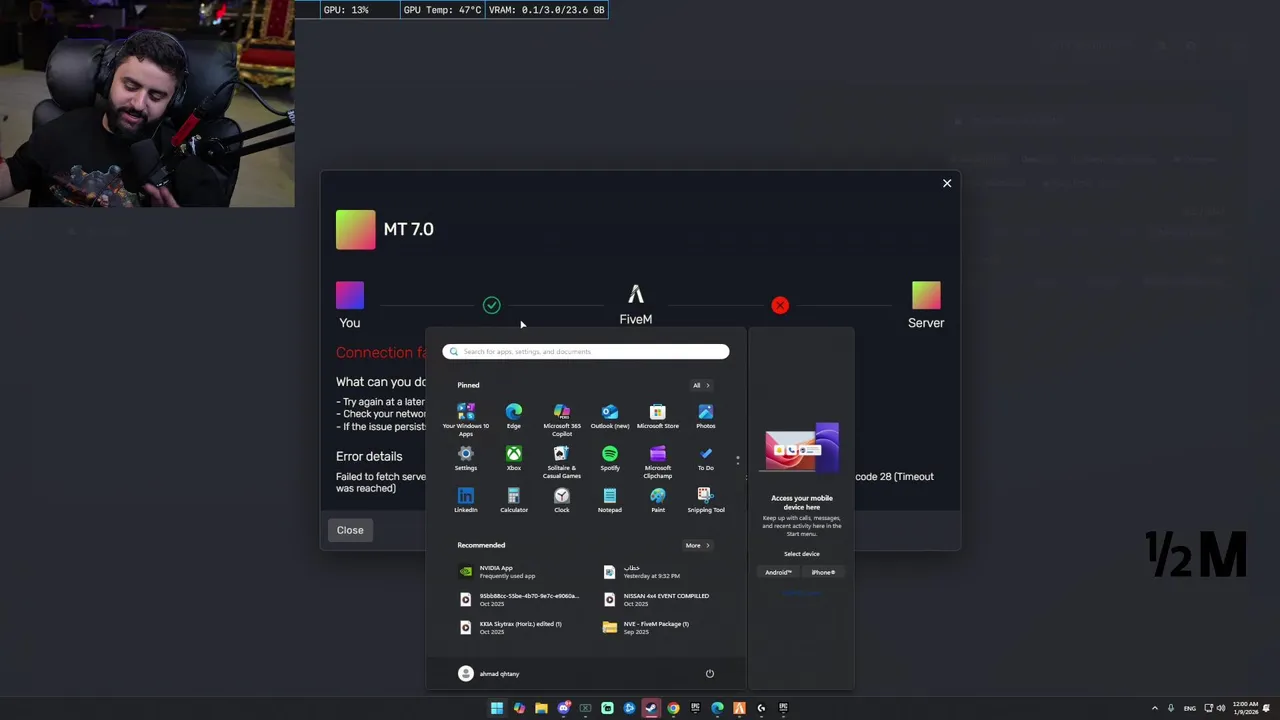The image size is (1280, 720).
Task: Launch Paint from pinned apps
Action: click(x=658, y=500)
